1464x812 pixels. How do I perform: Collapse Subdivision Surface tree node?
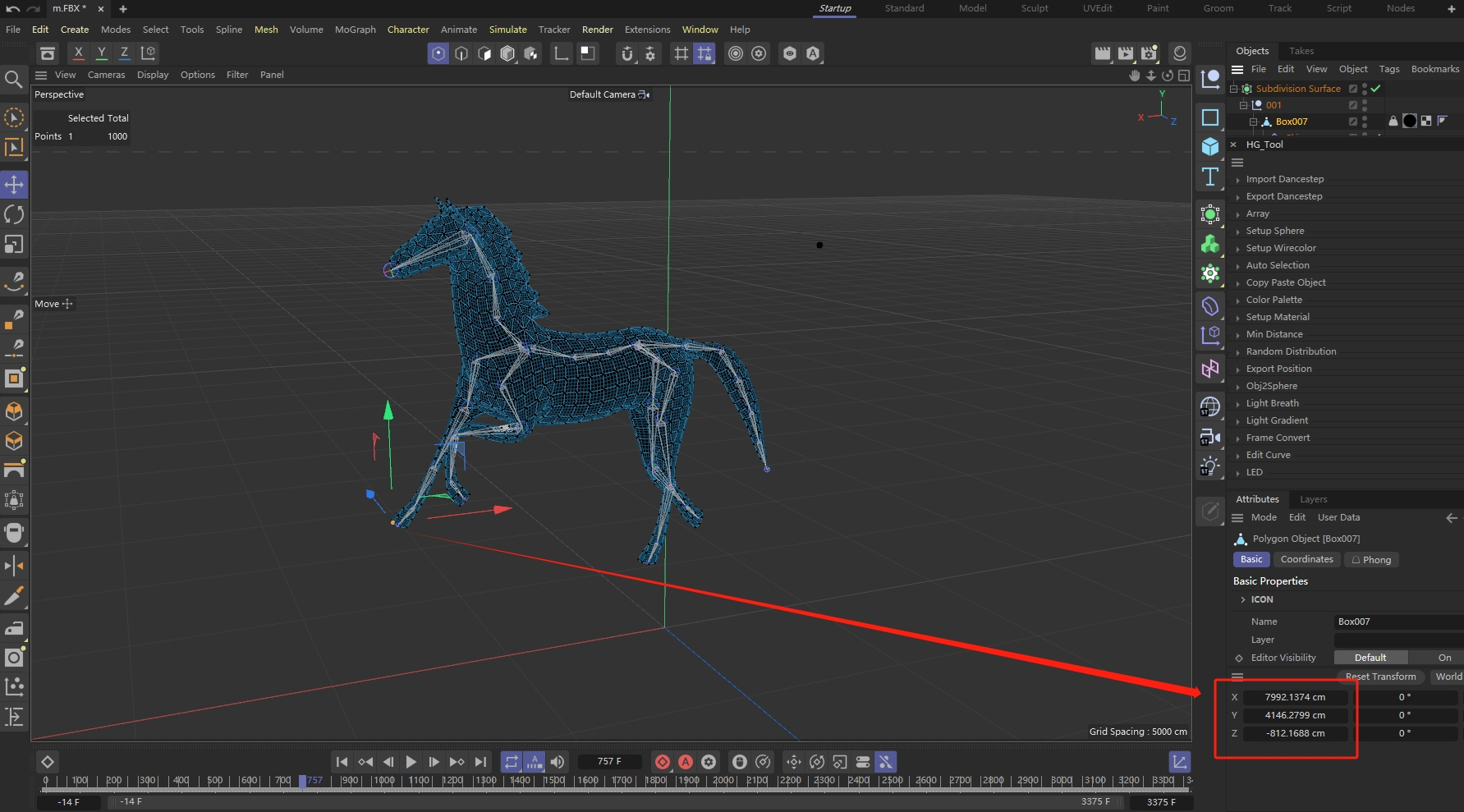(1233, 89)
